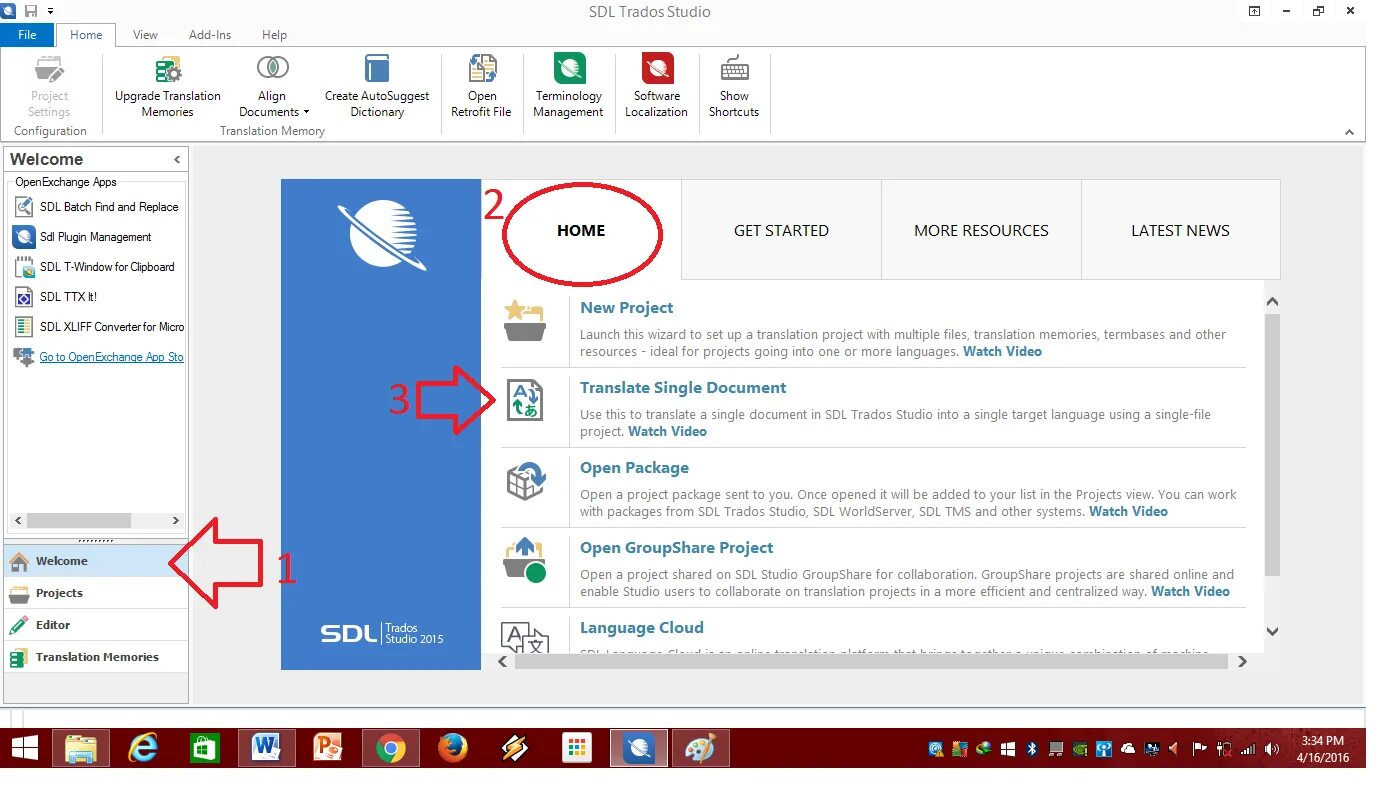Click OpenExchange Apps list scroll left arrow
Viewport: 1380px width, 794px height.
click(x=18, y=520)
